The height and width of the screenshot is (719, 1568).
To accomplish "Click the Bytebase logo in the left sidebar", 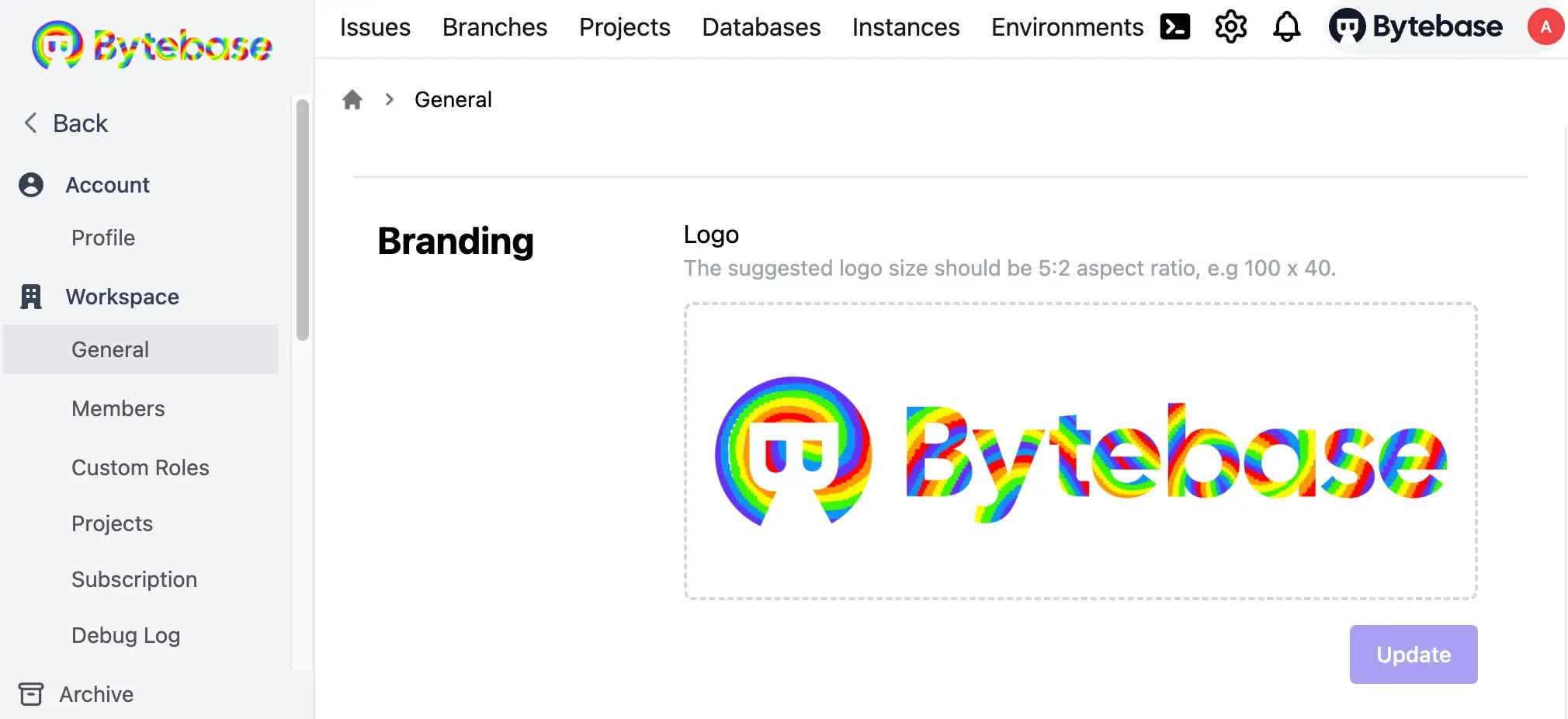I will coord(151,46).
